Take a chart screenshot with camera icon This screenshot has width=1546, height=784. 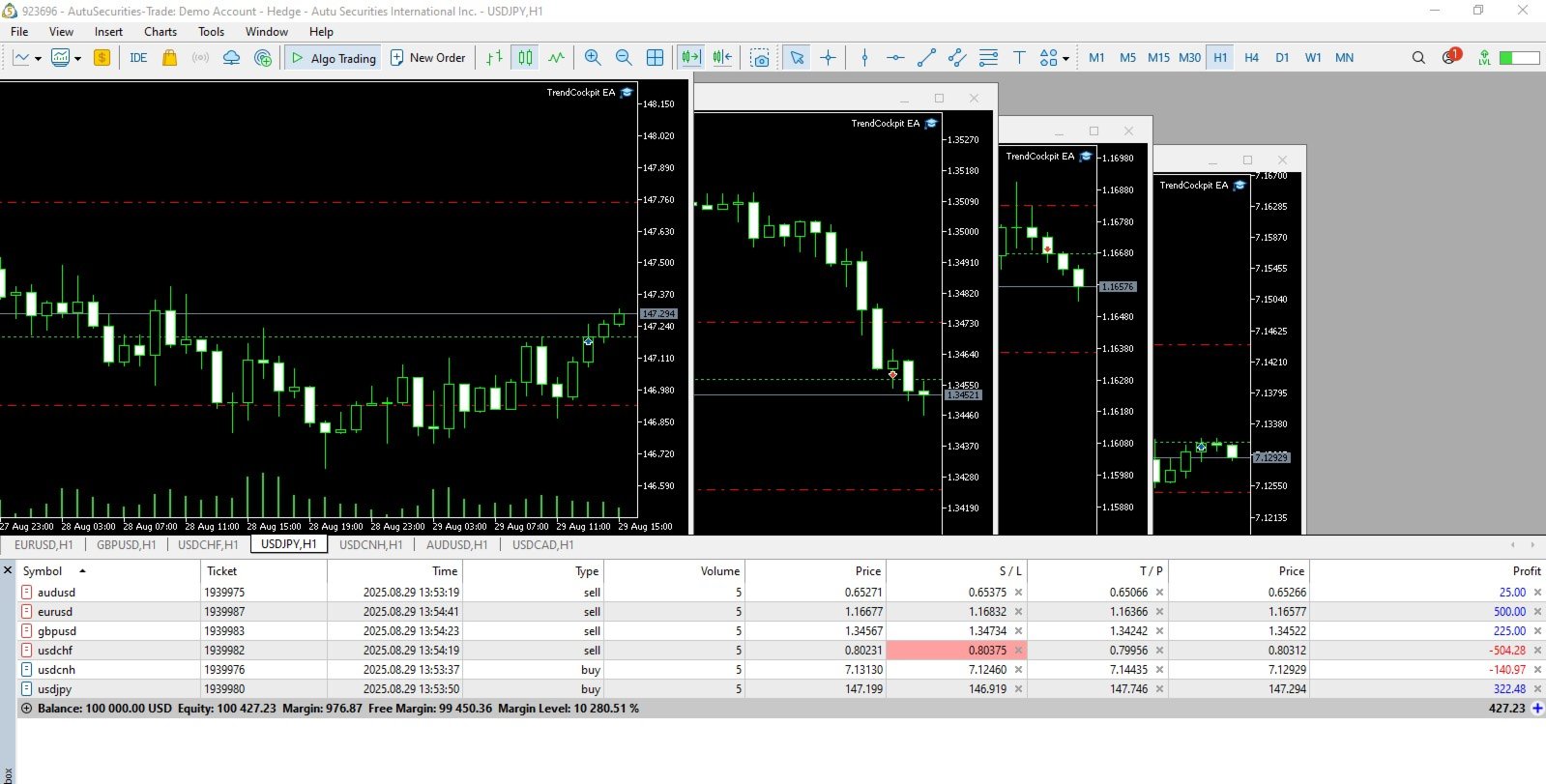tap(760, 58)
